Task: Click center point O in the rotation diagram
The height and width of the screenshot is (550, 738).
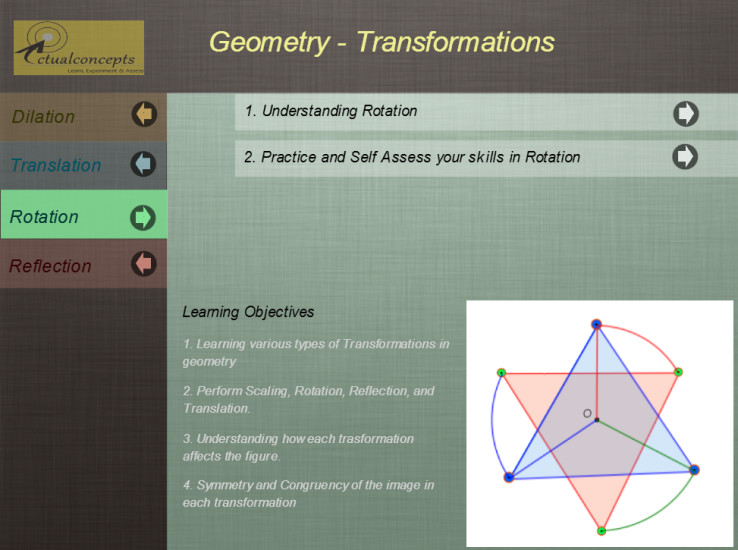Action: point(597,419)
